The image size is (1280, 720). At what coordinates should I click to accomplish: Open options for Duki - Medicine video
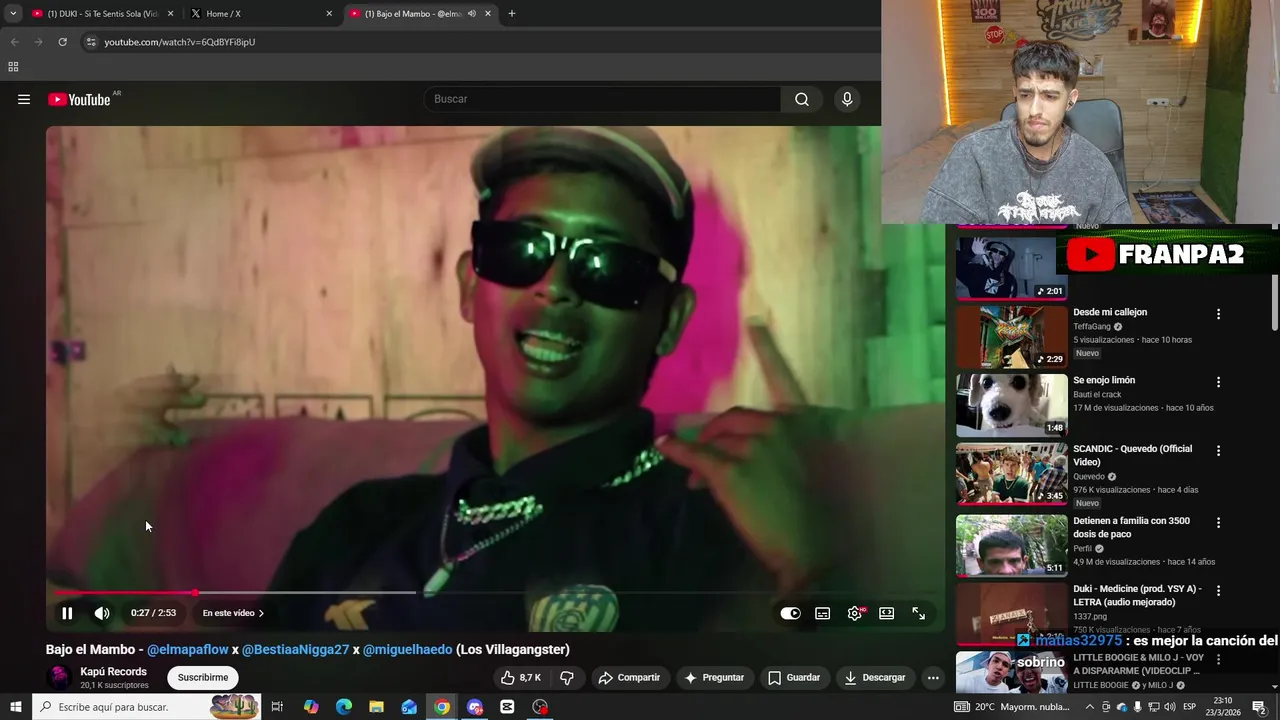point(1218,591)
